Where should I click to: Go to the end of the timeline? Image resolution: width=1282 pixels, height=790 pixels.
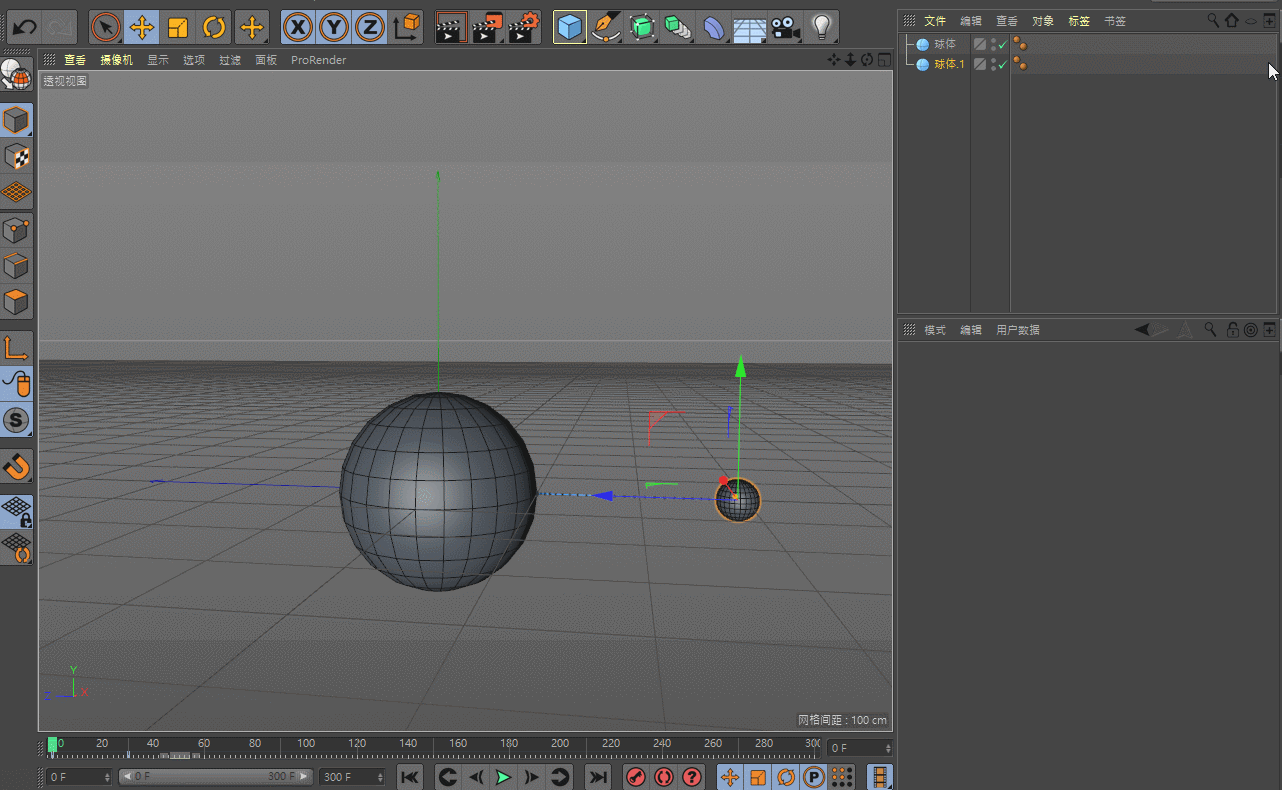coord(598,777)
